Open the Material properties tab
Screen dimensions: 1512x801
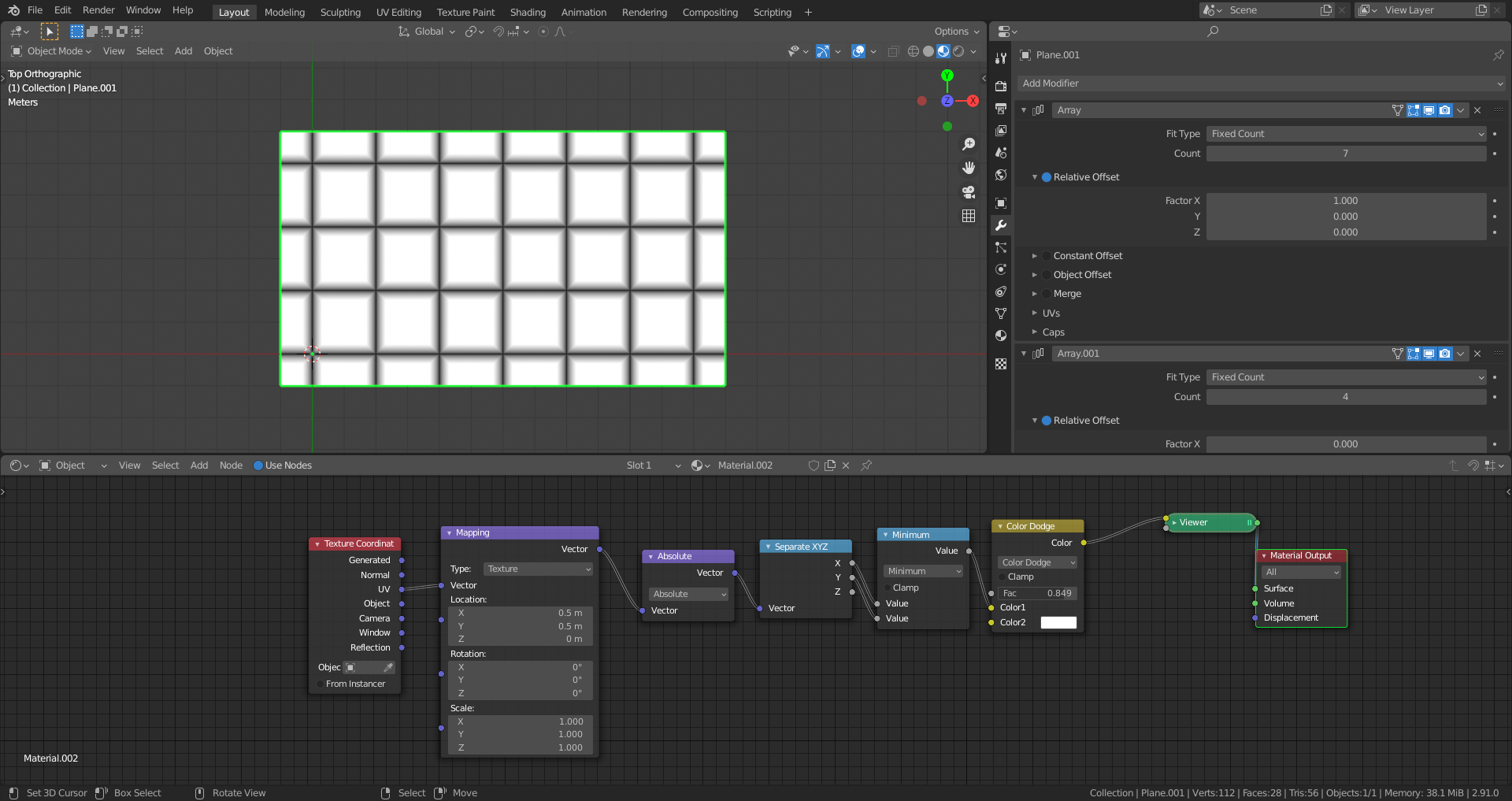pos(1001,336)
